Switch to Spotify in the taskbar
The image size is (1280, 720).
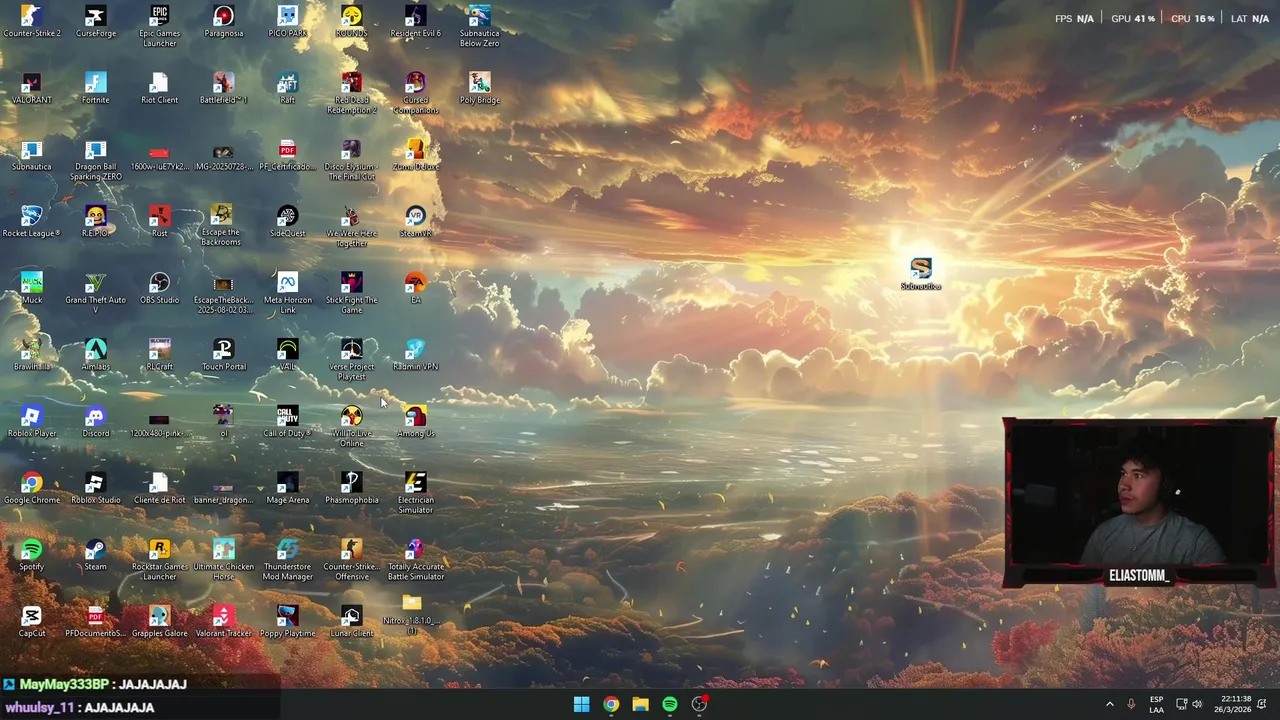670,704
